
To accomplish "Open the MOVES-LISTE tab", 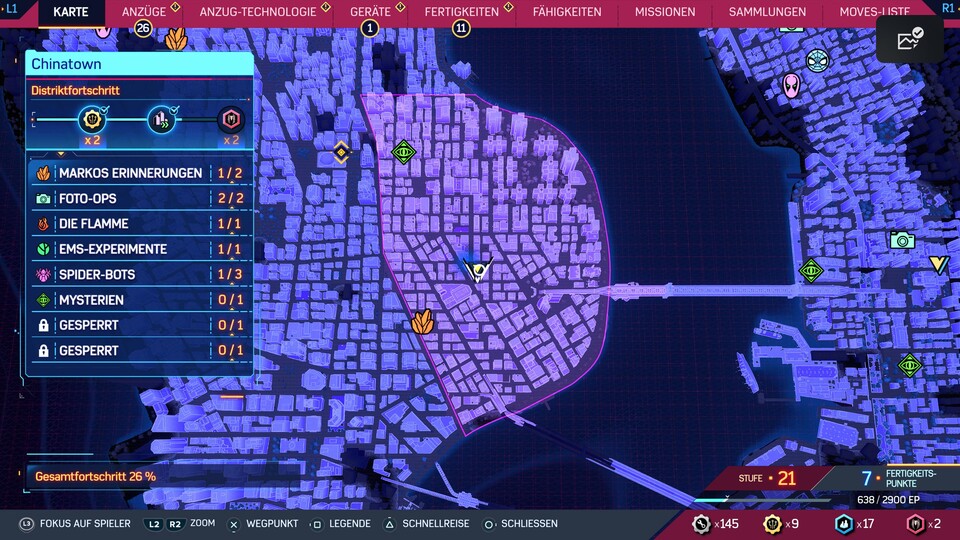I will (874, 12).
